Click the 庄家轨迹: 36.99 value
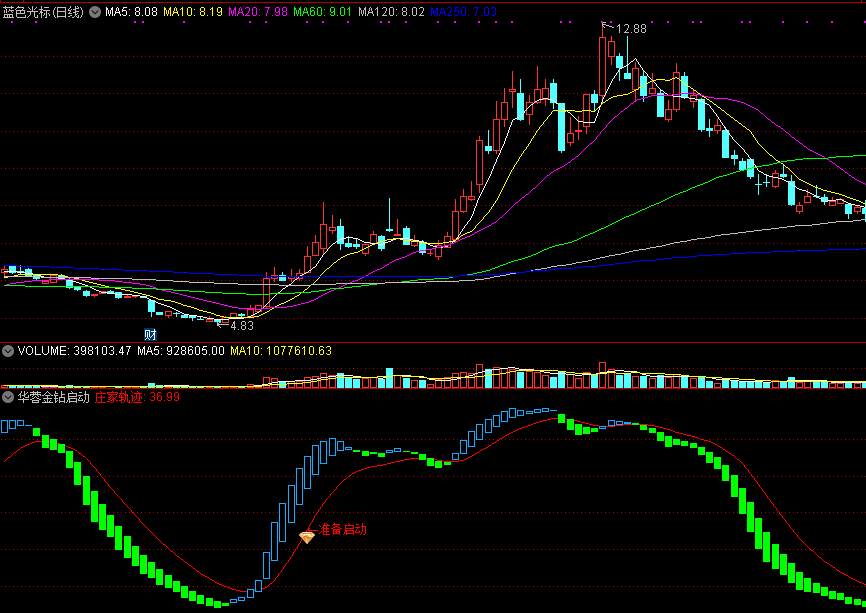Screen dimensions: 866x613 tap(138, 397)
